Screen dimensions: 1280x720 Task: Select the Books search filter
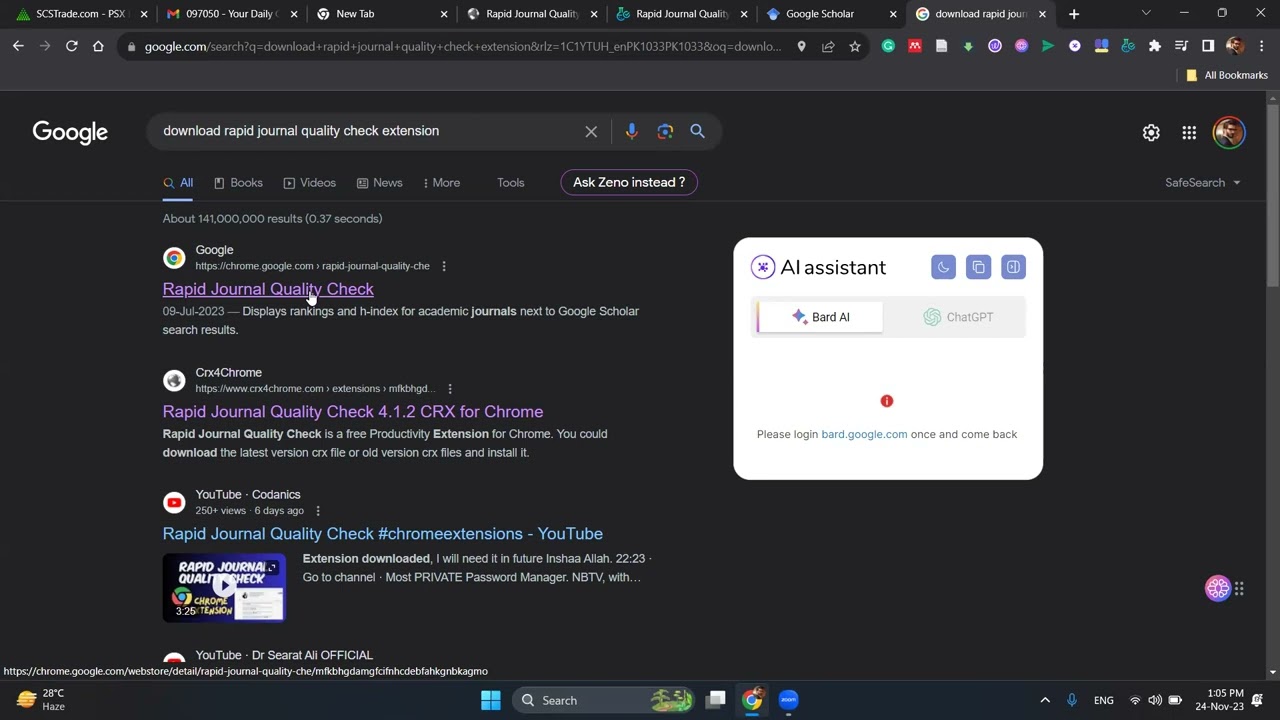click(238, 183)
